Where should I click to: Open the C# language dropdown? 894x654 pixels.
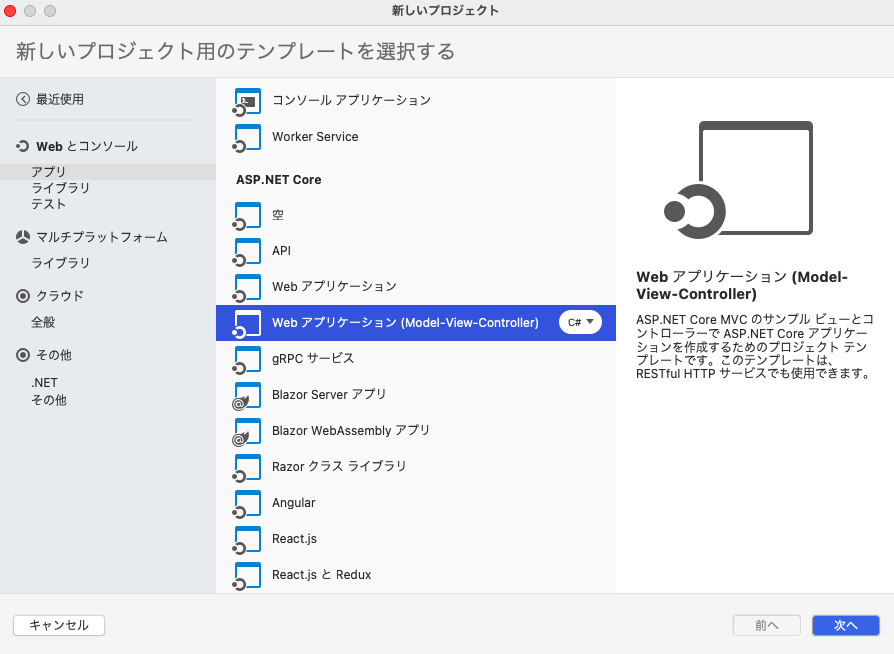[x=580, y=323]
